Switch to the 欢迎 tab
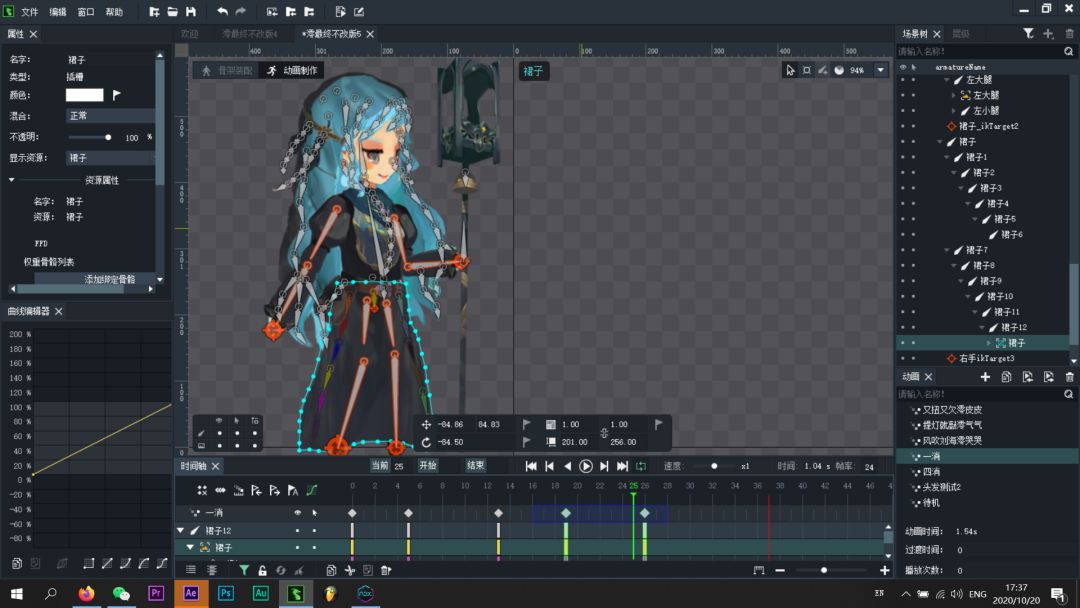The width and height of the screenshot is (1080, 608). [189, 34]
